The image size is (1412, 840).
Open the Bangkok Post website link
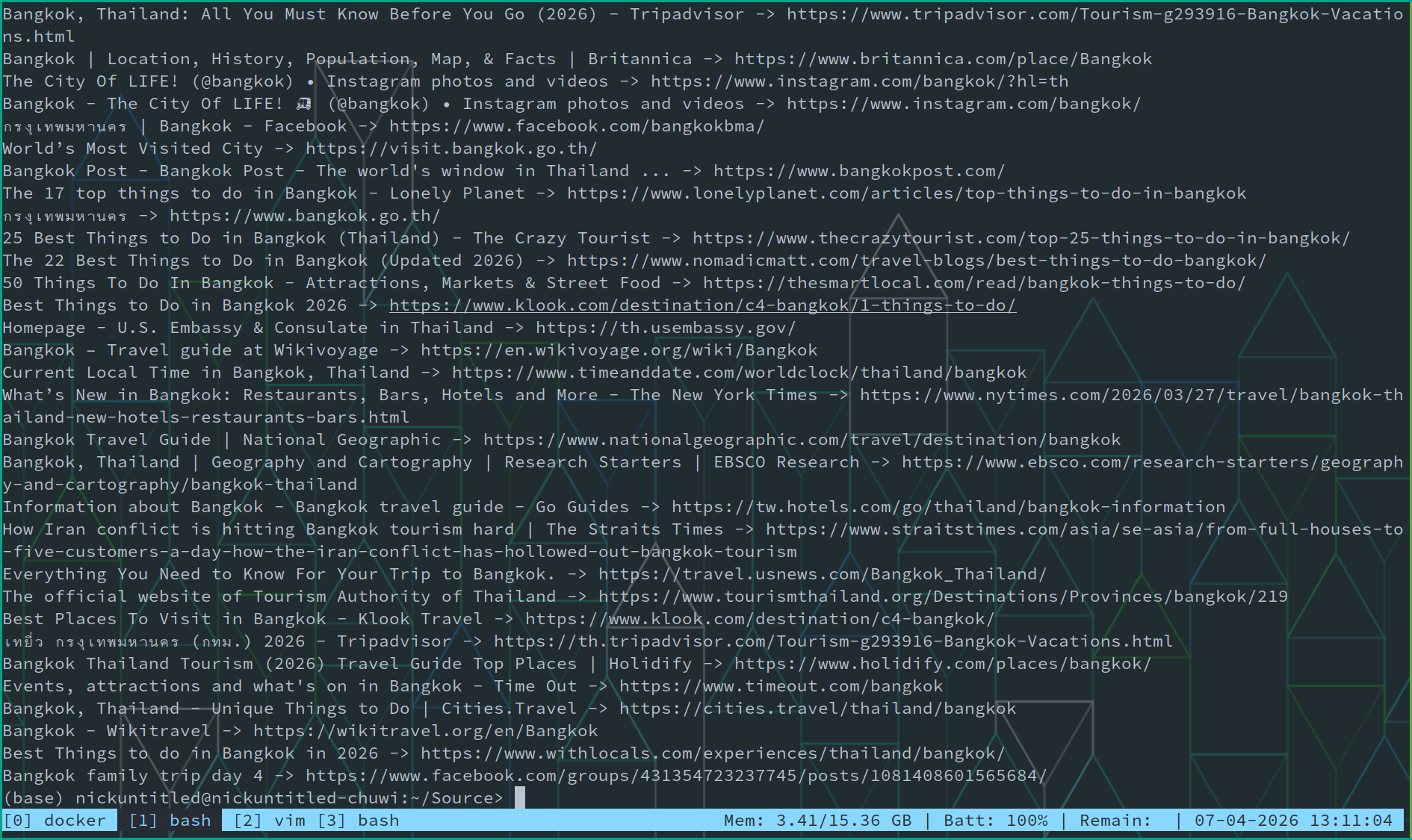point(858,171)
